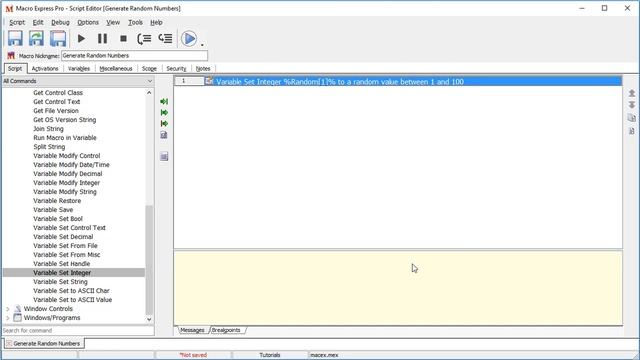
Task: Start the macro with the black Play icon
Action: pos(81,39)
